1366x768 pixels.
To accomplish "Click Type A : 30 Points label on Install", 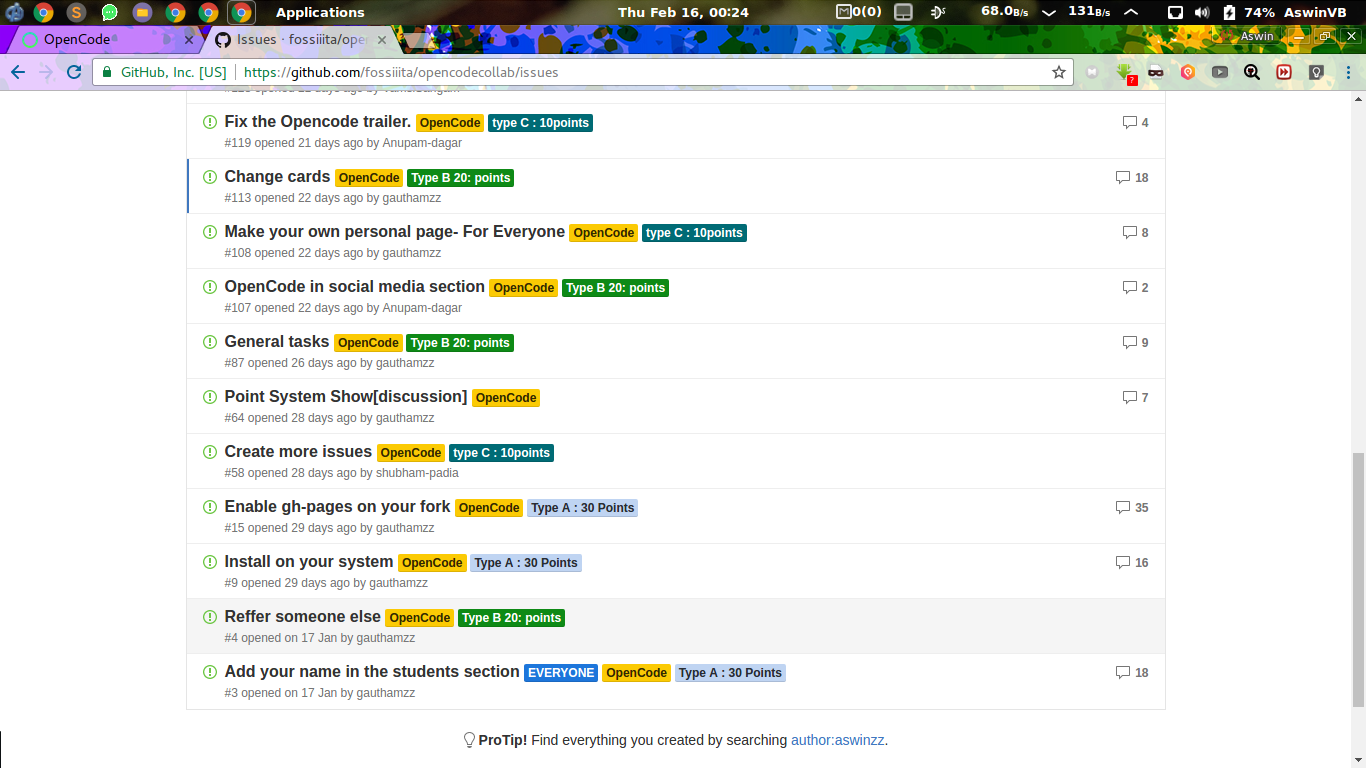I will pos(526,563).
